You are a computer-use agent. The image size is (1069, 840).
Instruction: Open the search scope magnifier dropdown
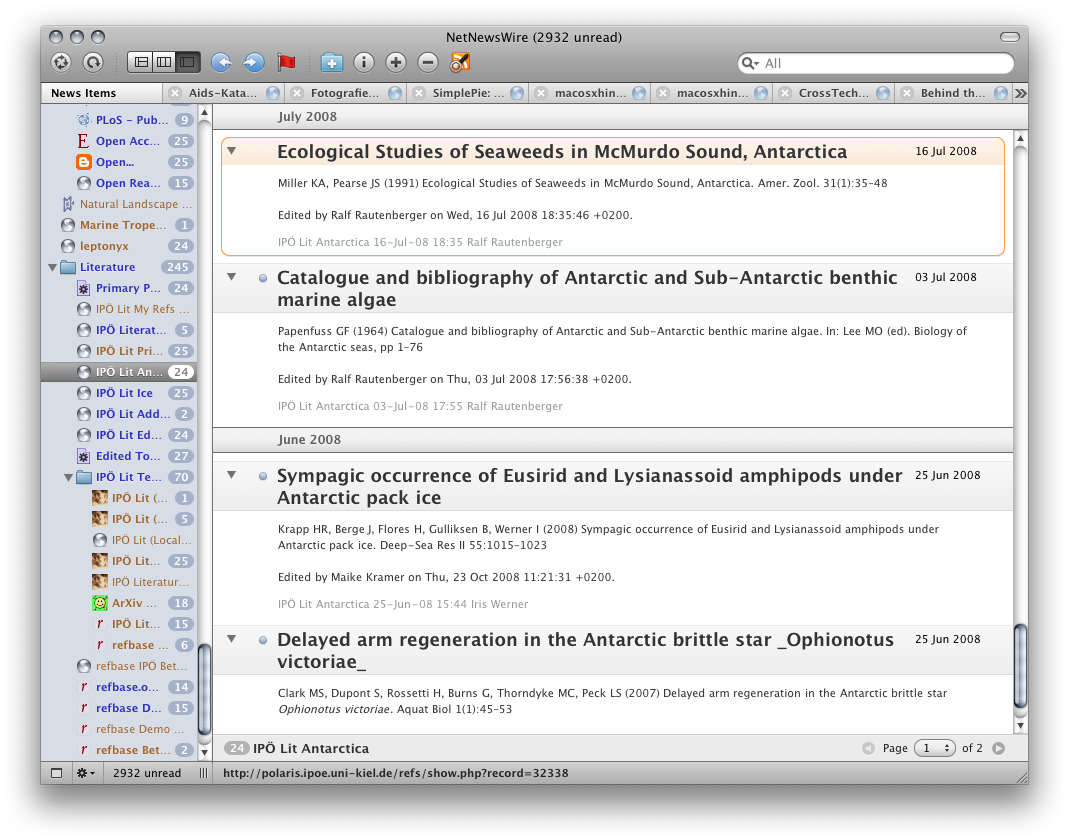coord(751,63)
